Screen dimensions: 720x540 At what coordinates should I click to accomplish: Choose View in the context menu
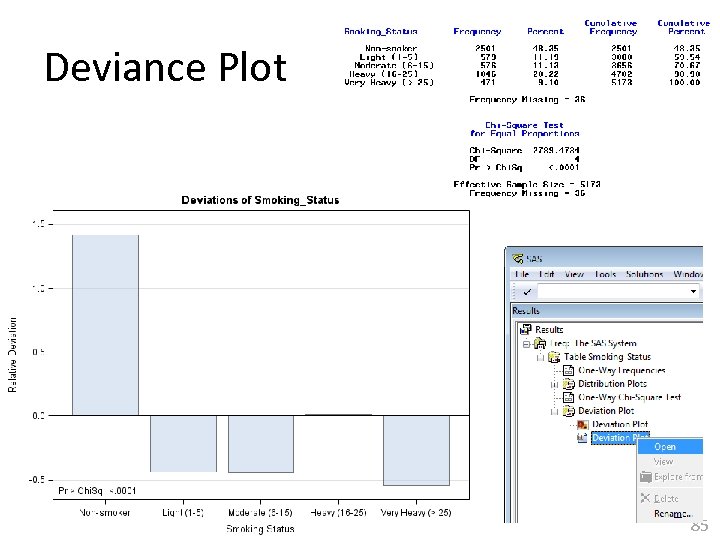pos(671,461)
